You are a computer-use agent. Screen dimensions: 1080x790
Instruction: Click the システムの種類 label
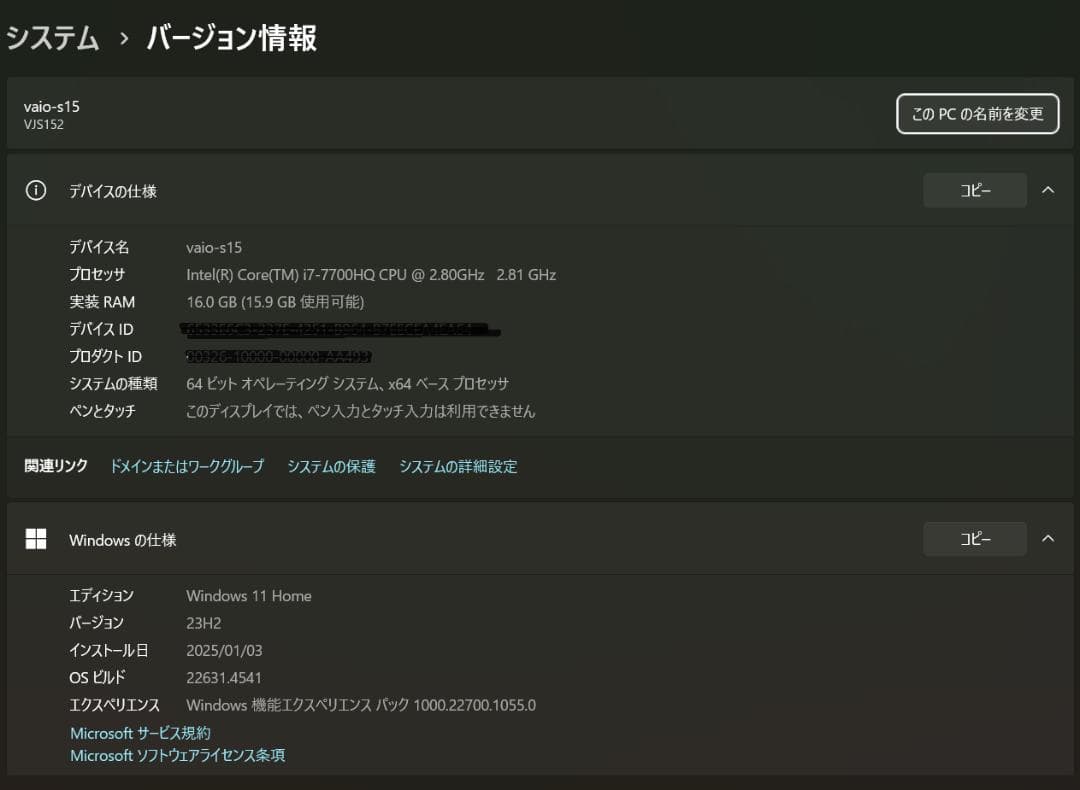click(113, 384)
